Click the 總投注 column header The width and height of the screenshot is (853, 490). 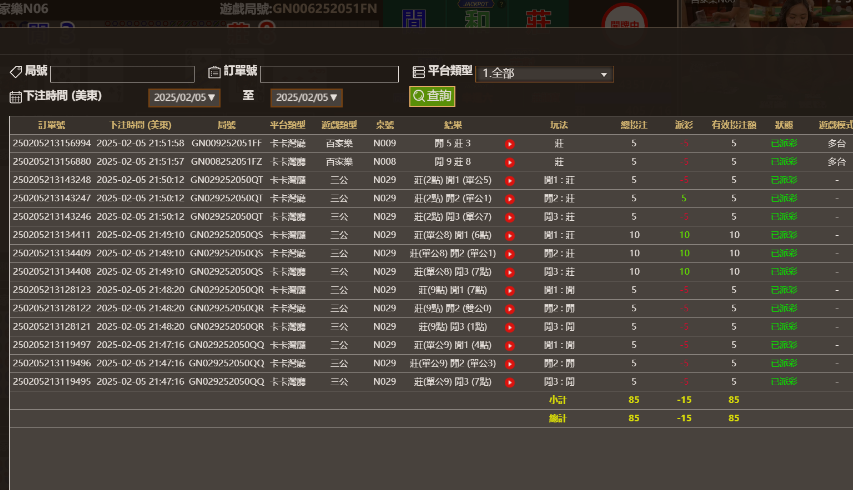click(x=633, y=125)
